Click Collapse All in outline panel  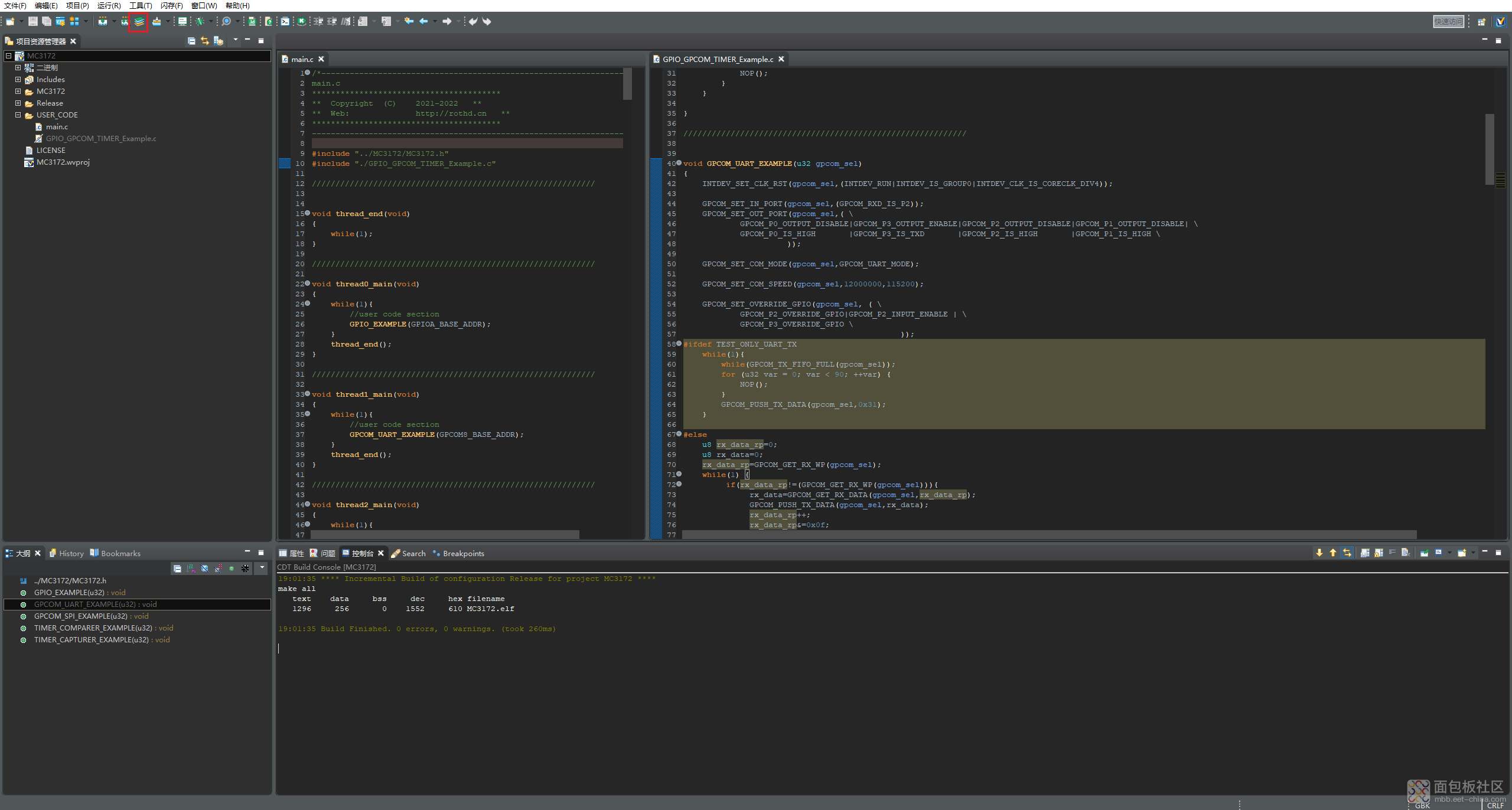tap(177, 569)
